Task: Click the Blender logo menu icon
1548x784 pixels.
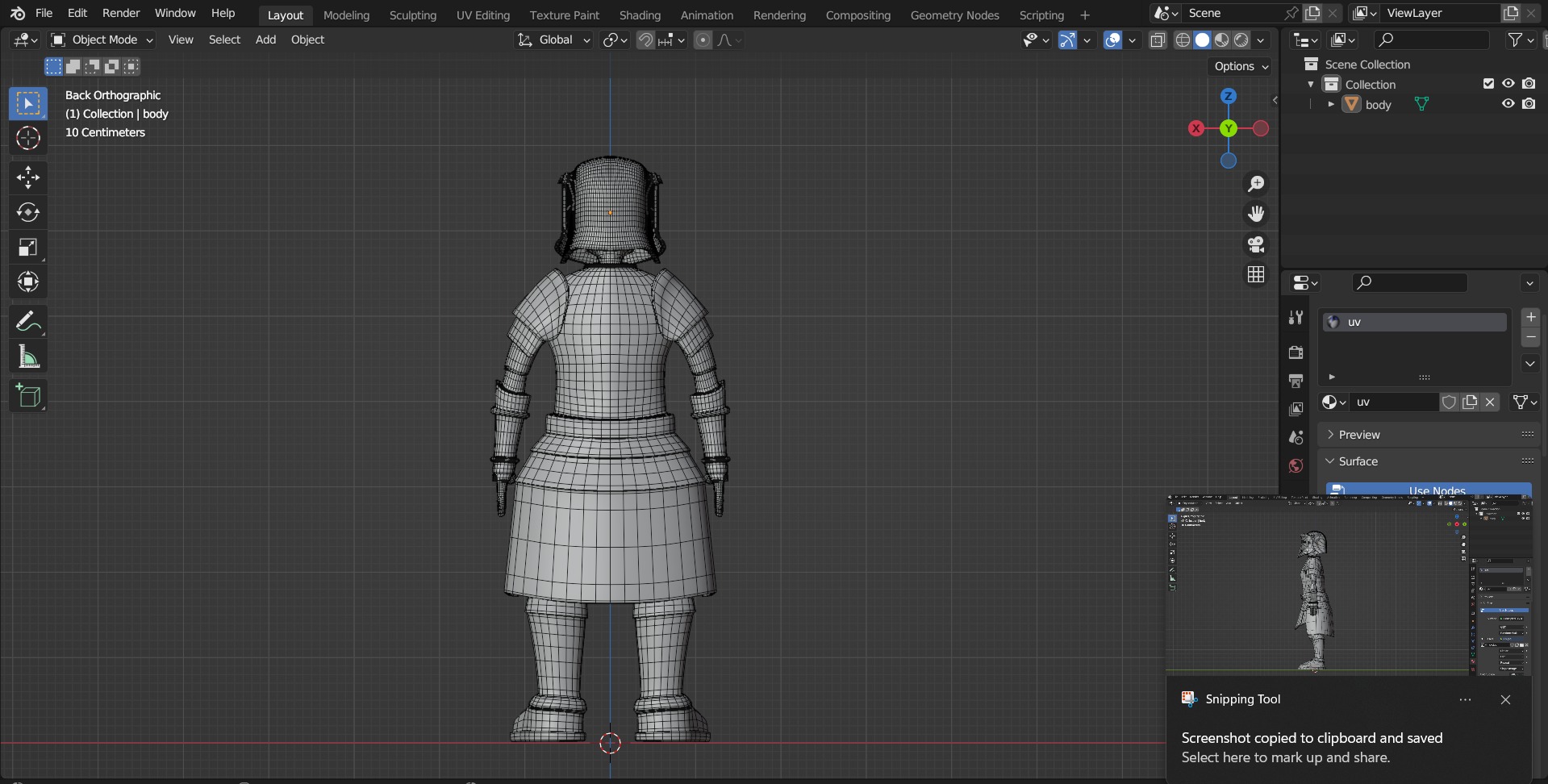Action: click(x=18, y=13)
